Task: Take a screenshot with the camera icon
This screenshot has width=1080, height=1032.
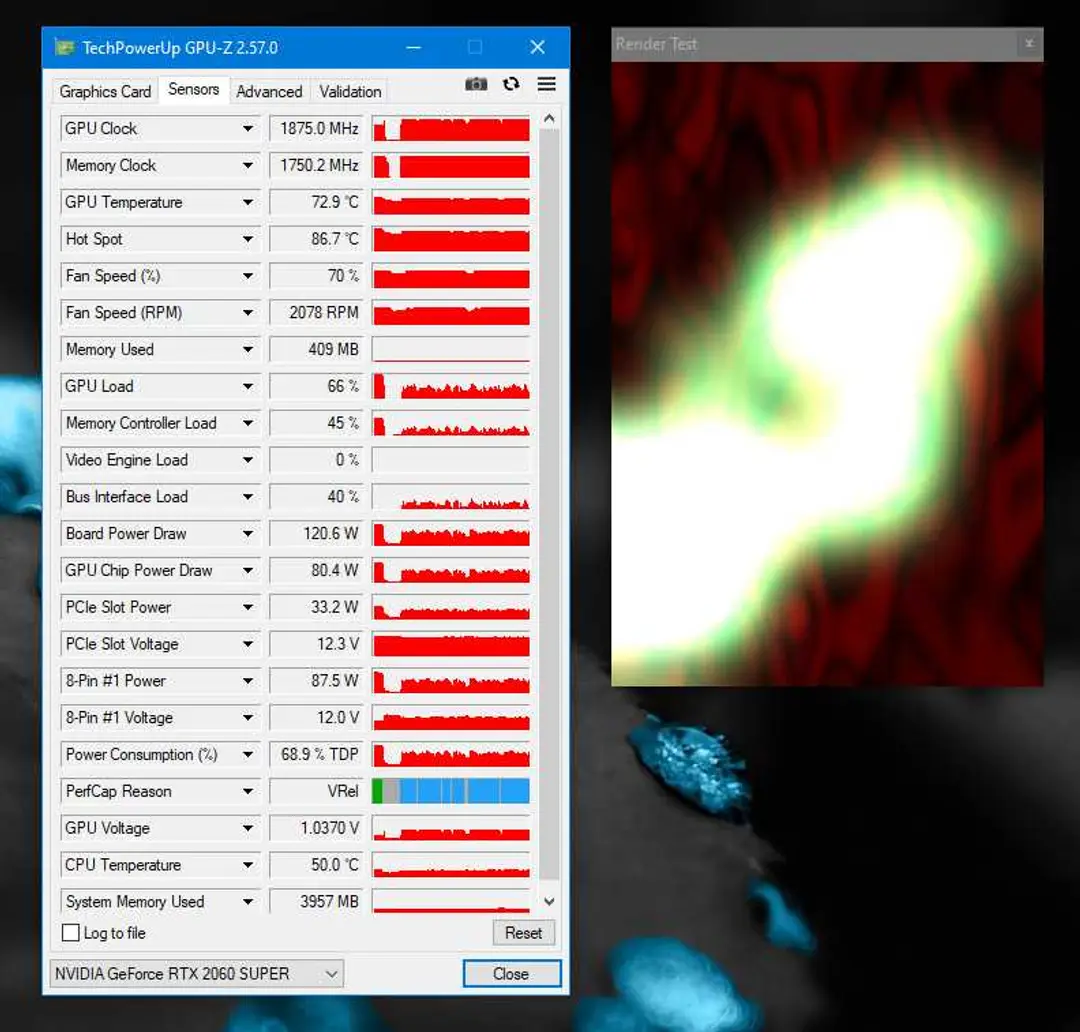Action: [x=476, y=84]
